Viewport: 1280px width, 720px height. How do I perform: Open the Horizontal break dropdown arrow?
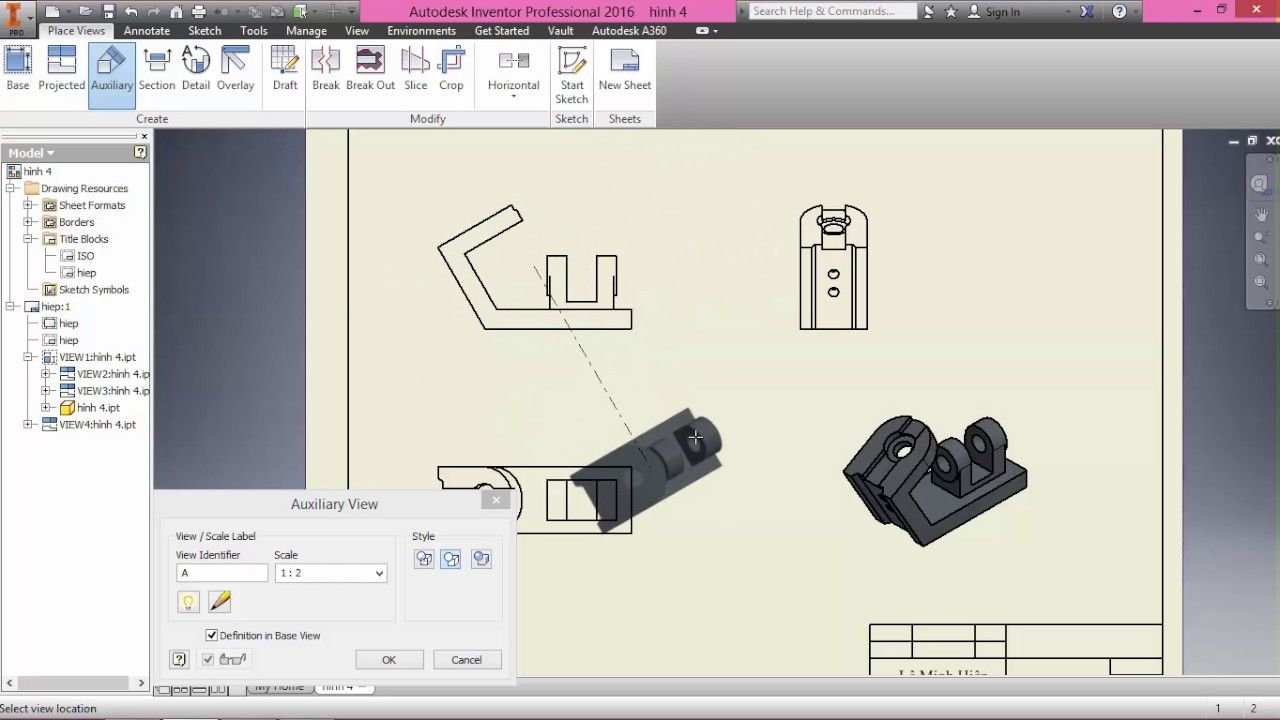point(513,95)
